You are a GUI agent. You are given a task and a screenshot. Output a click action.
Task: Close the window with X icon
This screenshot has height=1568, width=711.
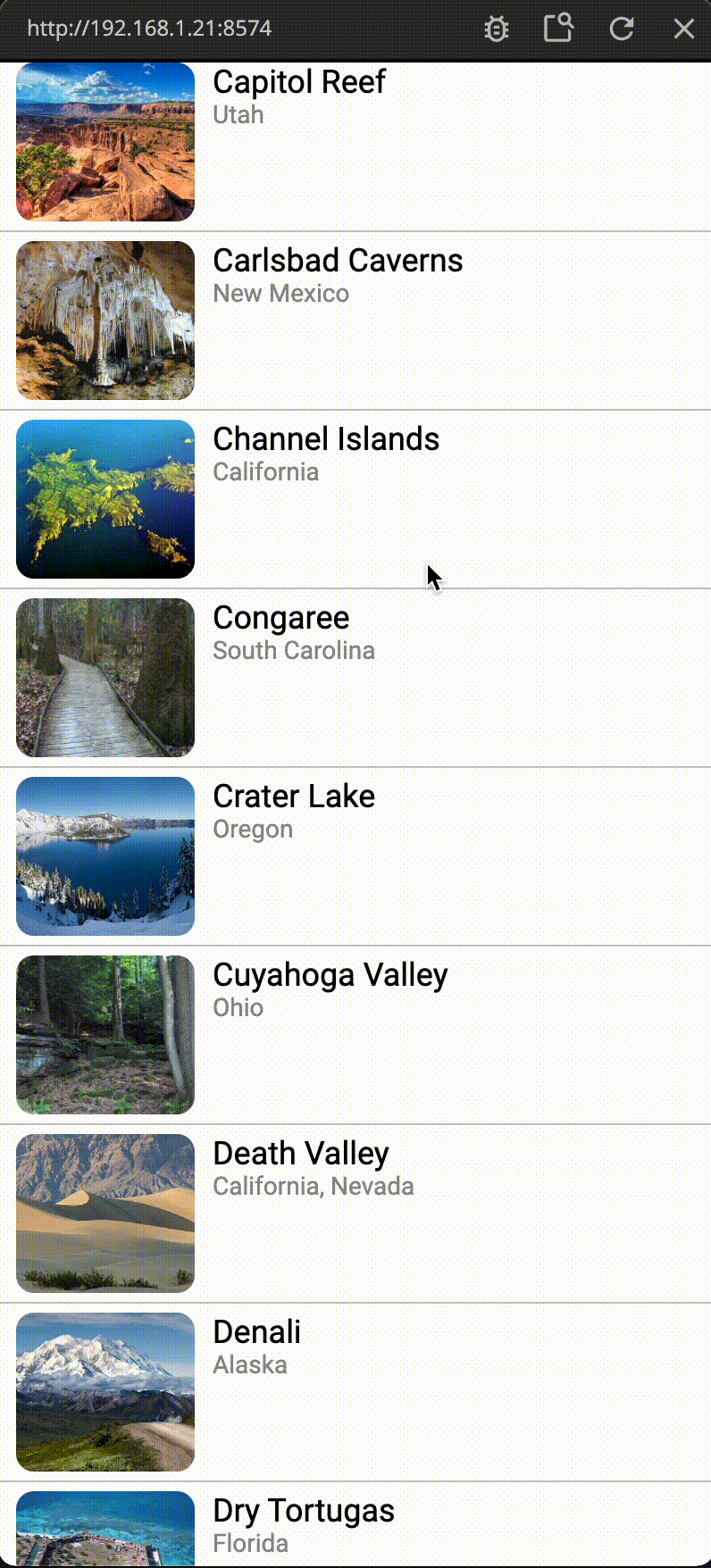point(684,29)
